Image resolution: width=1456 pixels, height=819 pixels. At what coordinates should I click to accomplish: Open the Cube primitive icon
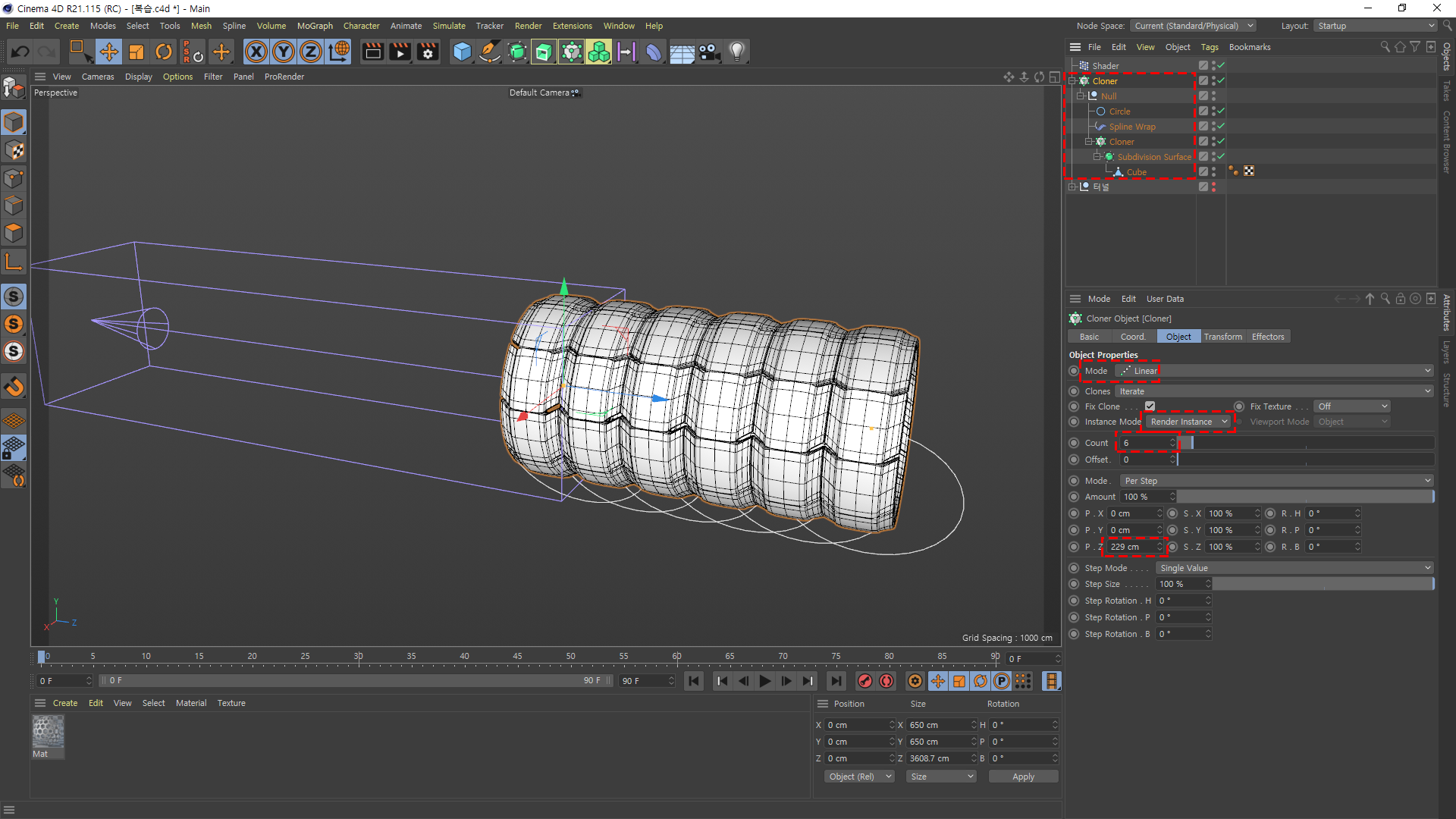(x=462, y=52)
